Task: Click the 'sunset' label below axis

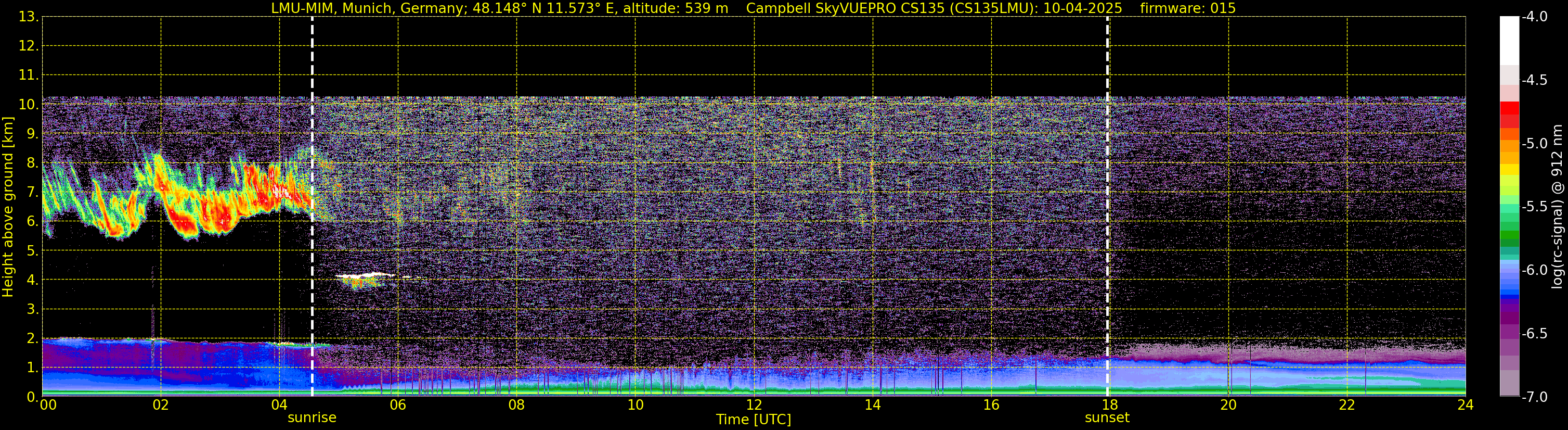Action: coord(1107,418)
